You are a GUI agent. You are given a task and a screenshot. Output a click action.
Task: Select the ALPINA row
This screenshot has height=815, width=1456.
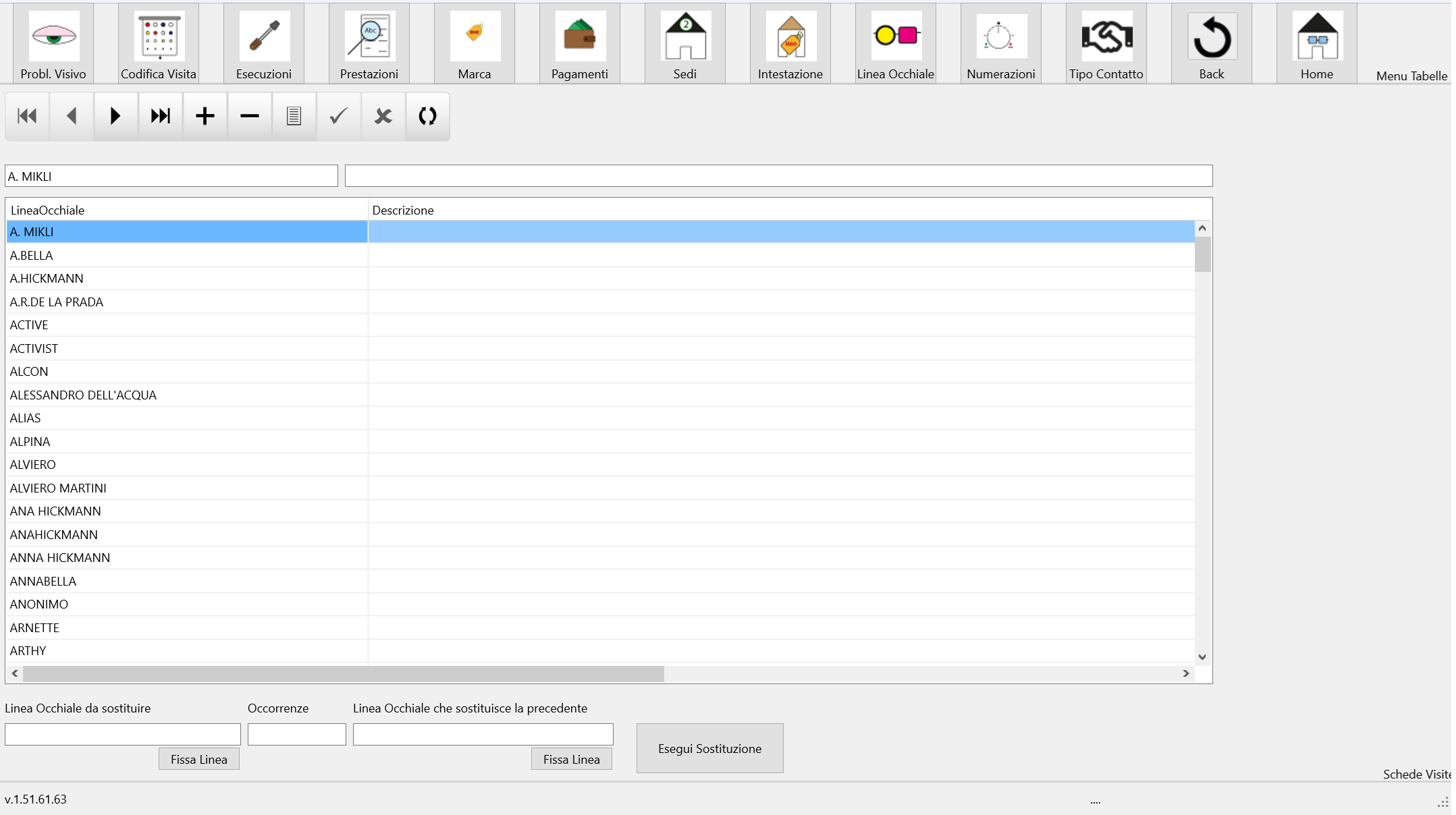click(601, 441)
